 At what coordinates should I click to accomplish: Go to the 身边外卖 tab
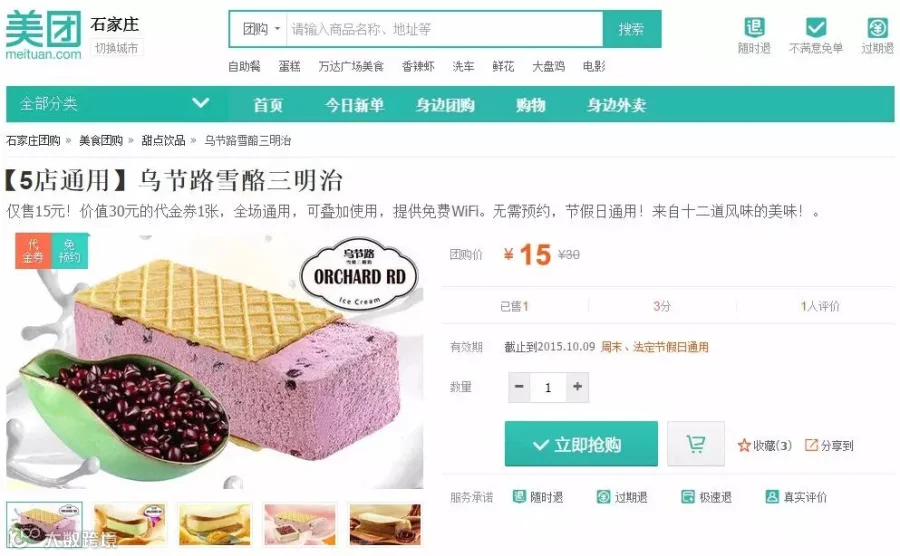pyautogui.click(x=616, y=105)
